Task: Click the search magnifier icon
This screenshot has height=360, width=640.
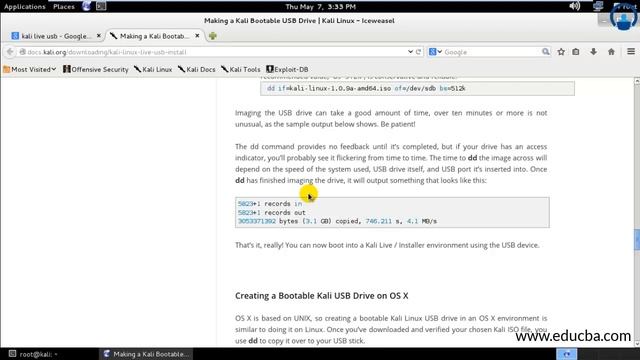Action: pyautogui.click(x=546, y=52)
